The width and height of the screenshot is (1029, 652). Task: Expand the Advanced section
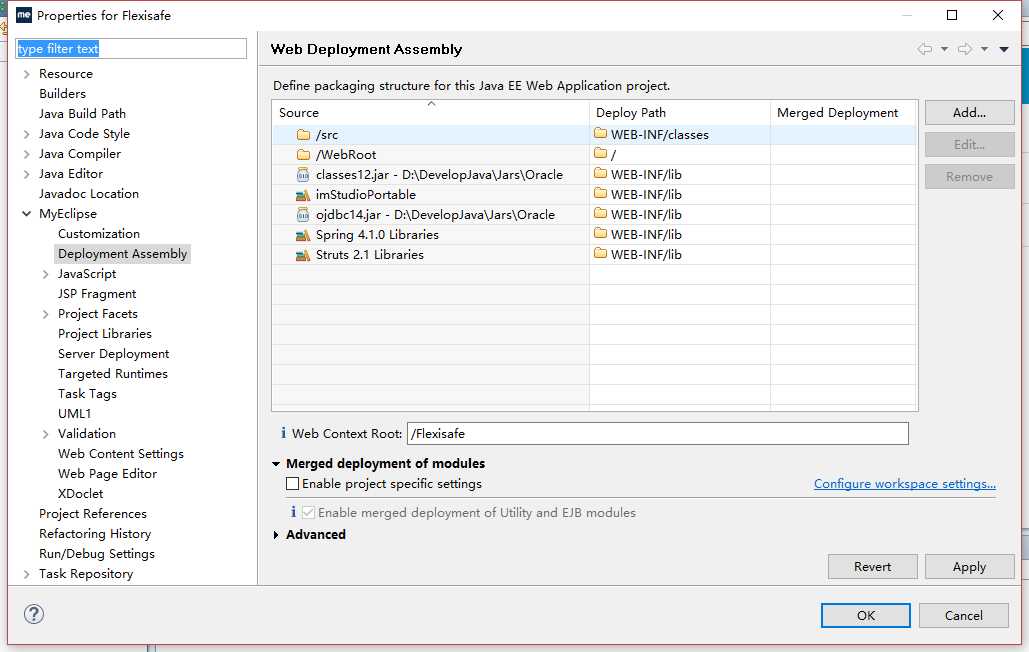coord(277,535)
